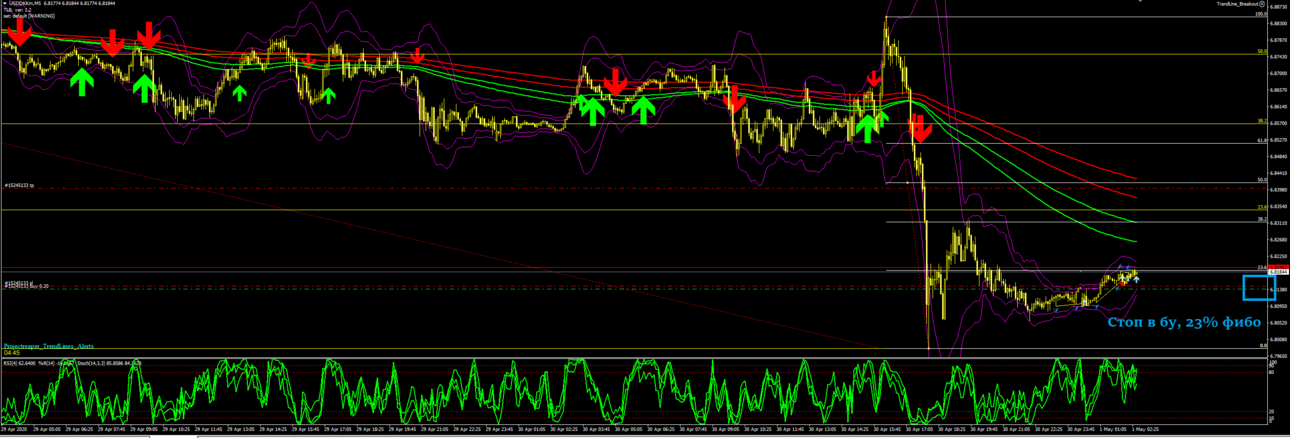Viewport: 1290px width, 438px height.
Task: Click the '1 May 02:25' time axis label
Action: (1145, 429)
